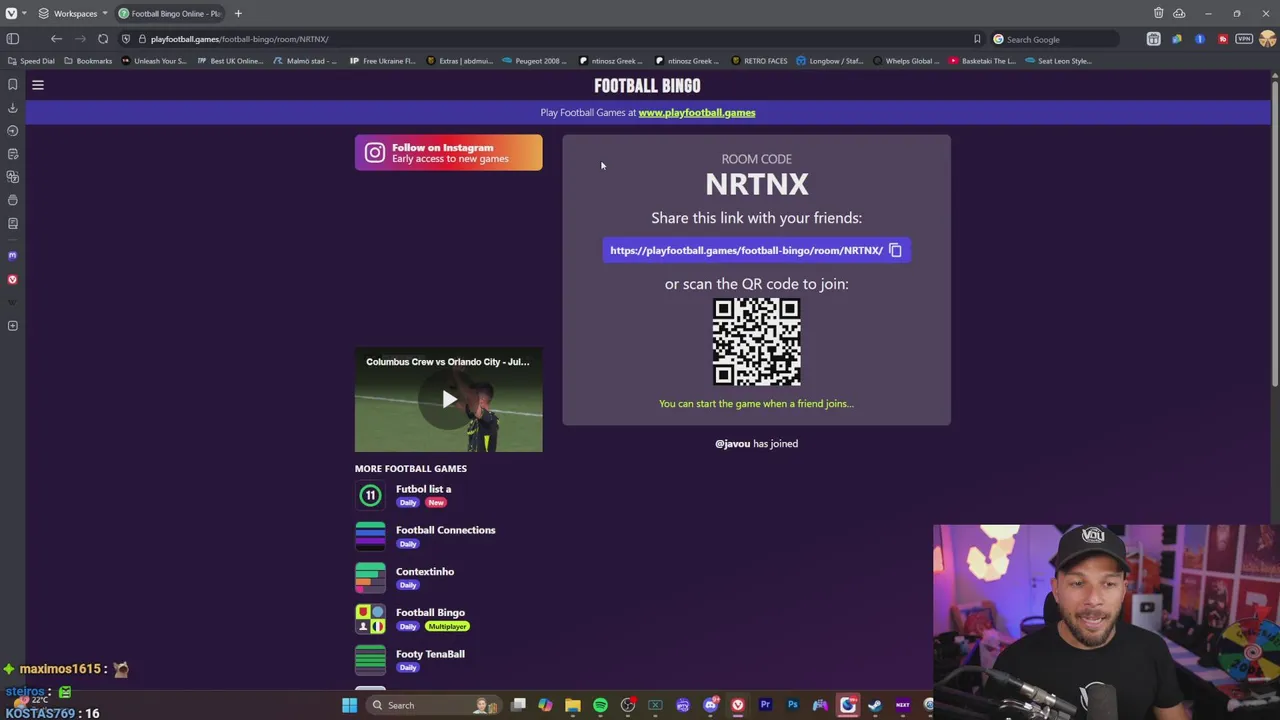Click the QR code image
The image size is (1280, 720).
(756, 342)
